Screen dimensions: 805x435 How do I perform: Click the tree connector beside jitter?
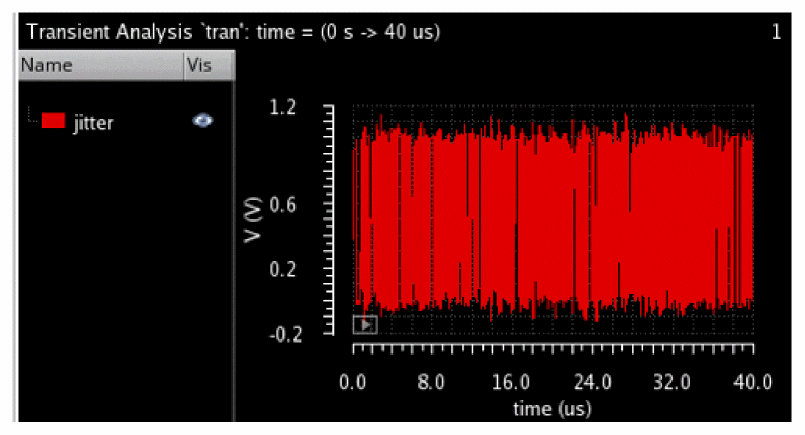pos(33,116)
